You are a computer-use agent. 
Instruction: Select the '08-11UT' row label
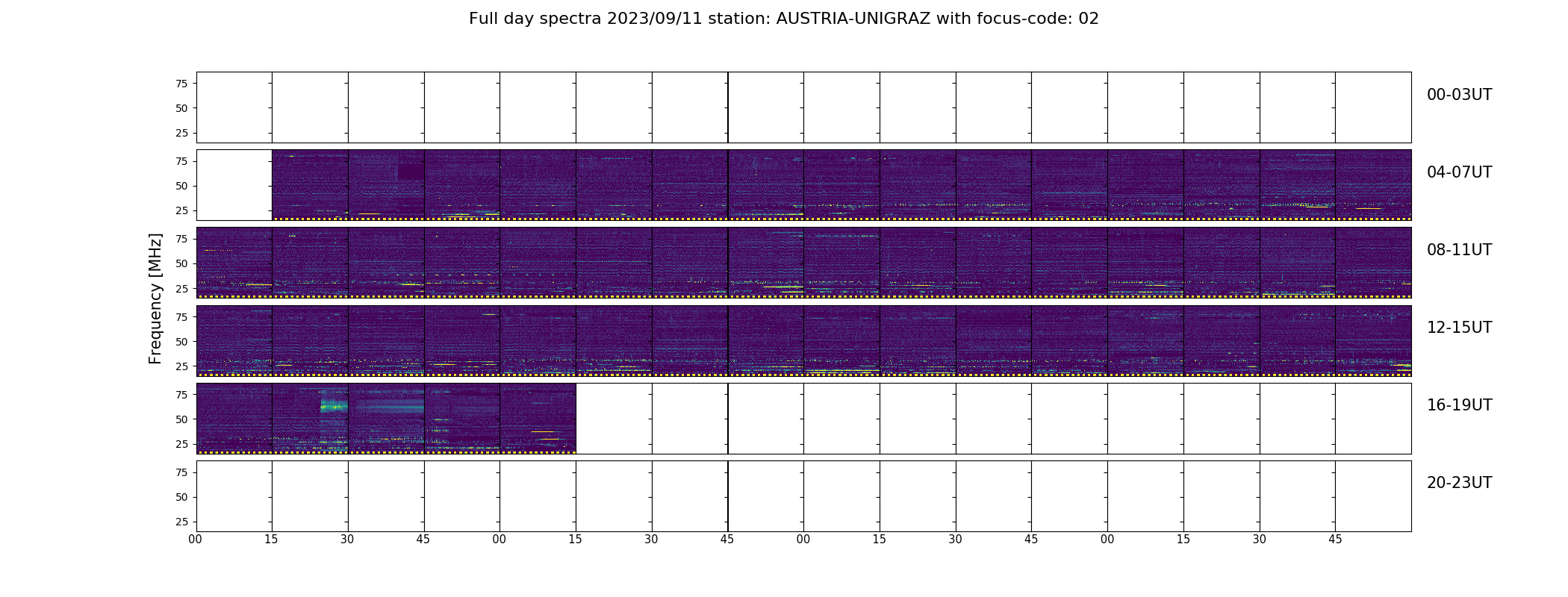tap(1459, 250)
